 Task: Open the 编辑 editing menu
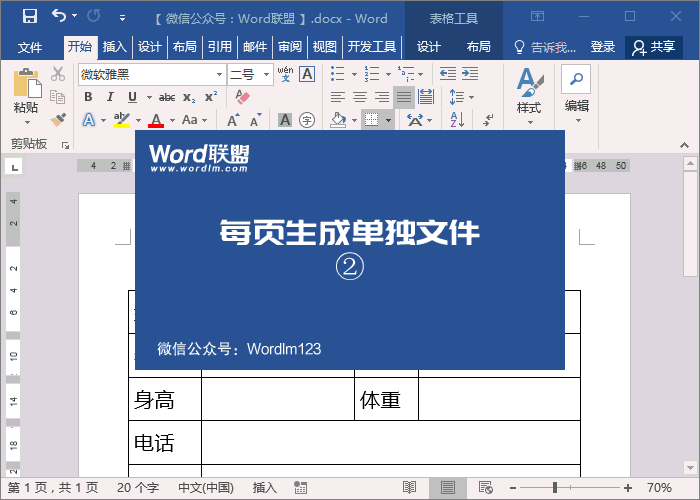577,95
